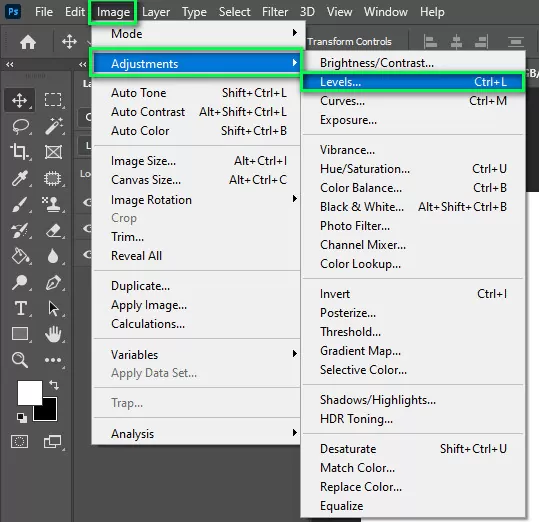Choose Equalize adjustment
Screen dimensions: 539x522
click(413, 506)
